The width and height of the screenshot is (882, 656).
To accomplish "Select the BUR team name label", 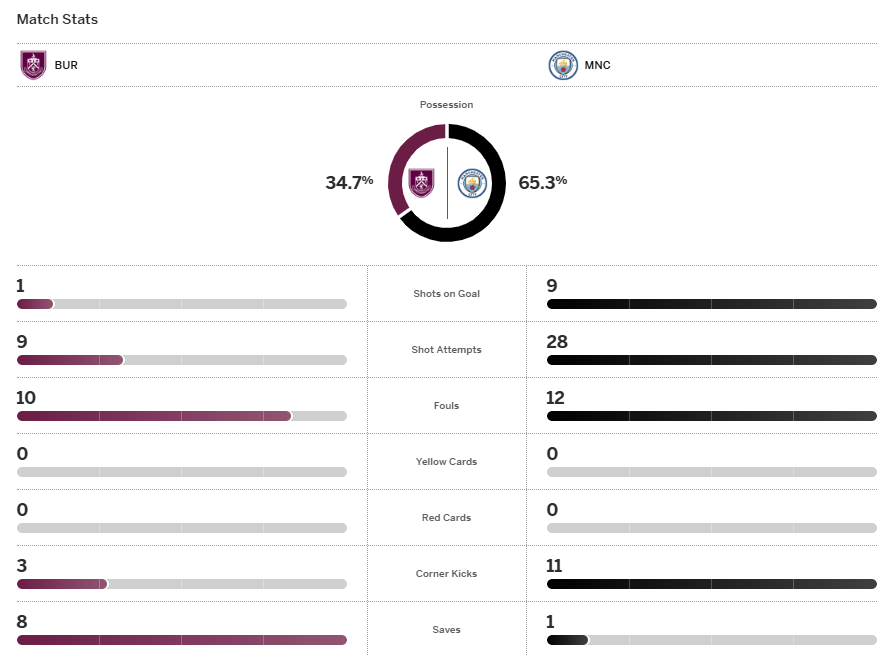I will (66, 66).
